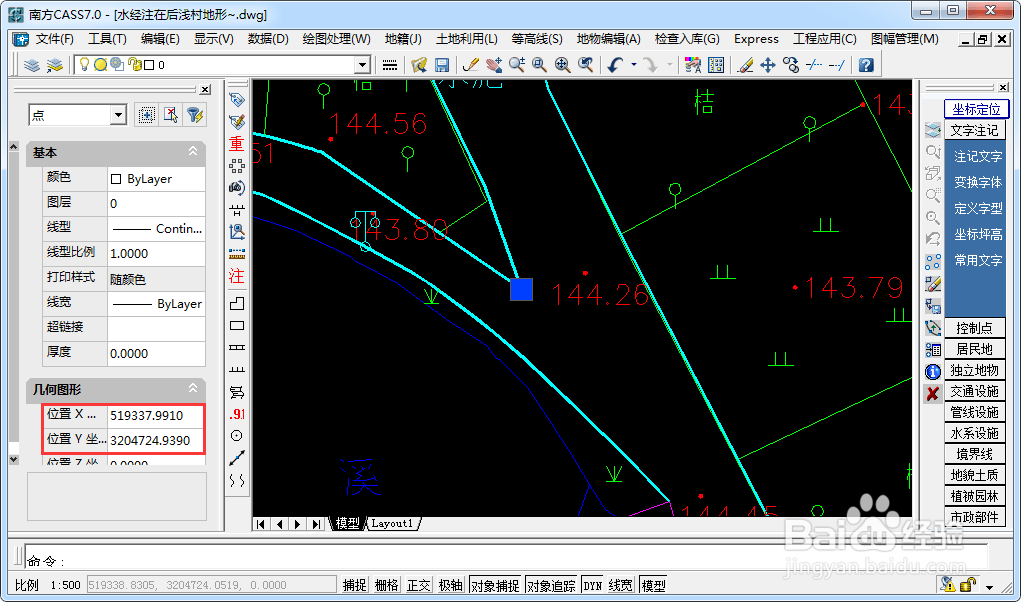
Task: Click the blue info icon on right strip
Action: [932, 372]
